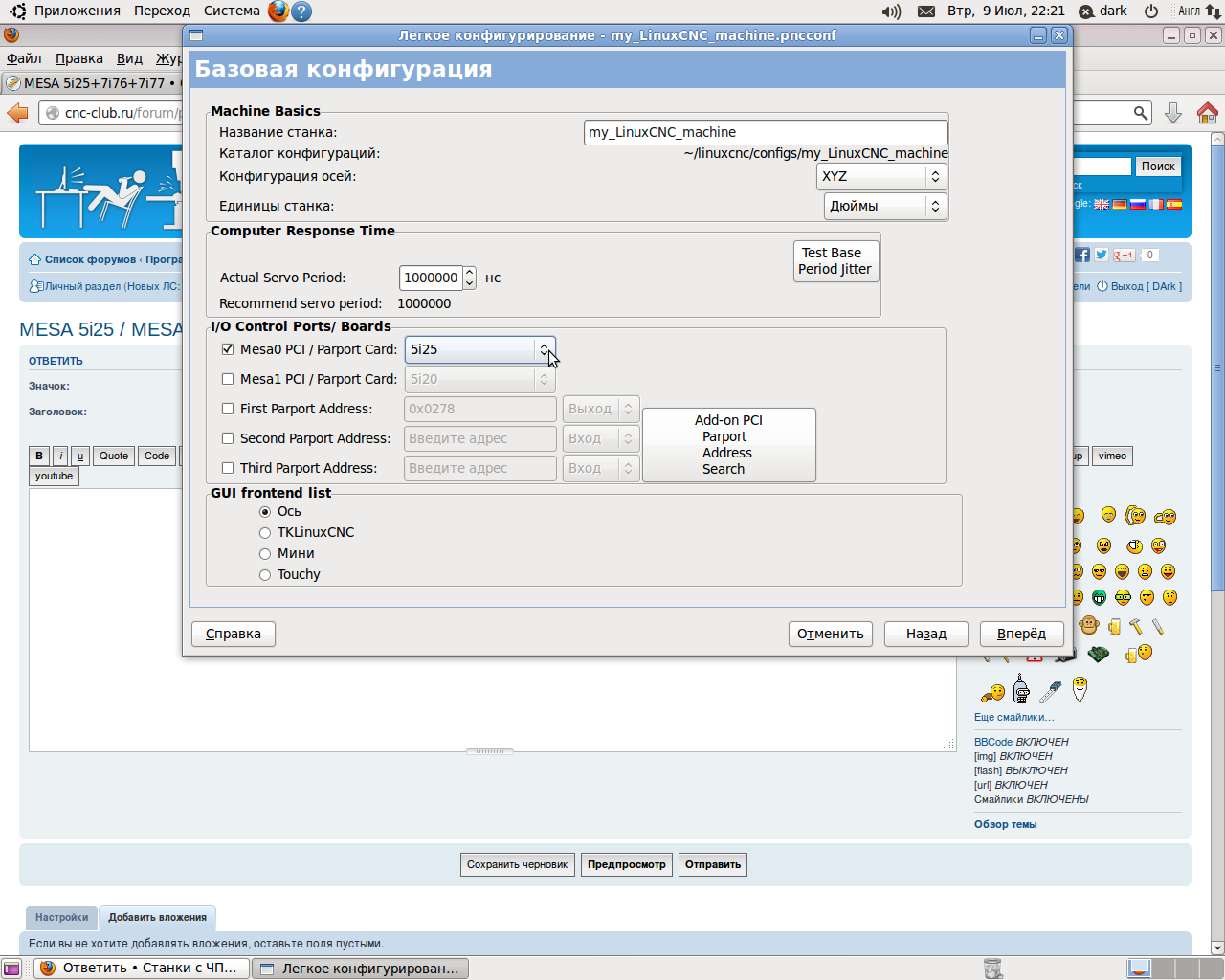Screen dimensions: 1225x980
Task: Insert the monkey smiley
Action: 1089,626
